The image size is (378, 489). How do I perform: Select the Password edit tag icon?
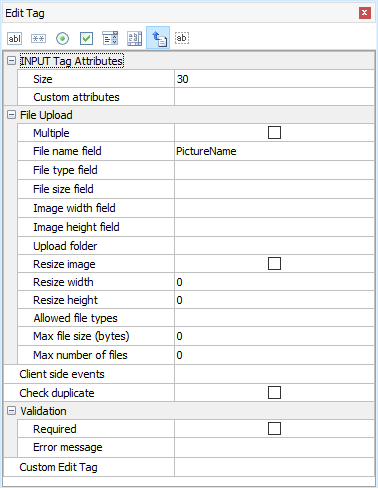pyautogui.click(x=38, y=38)
